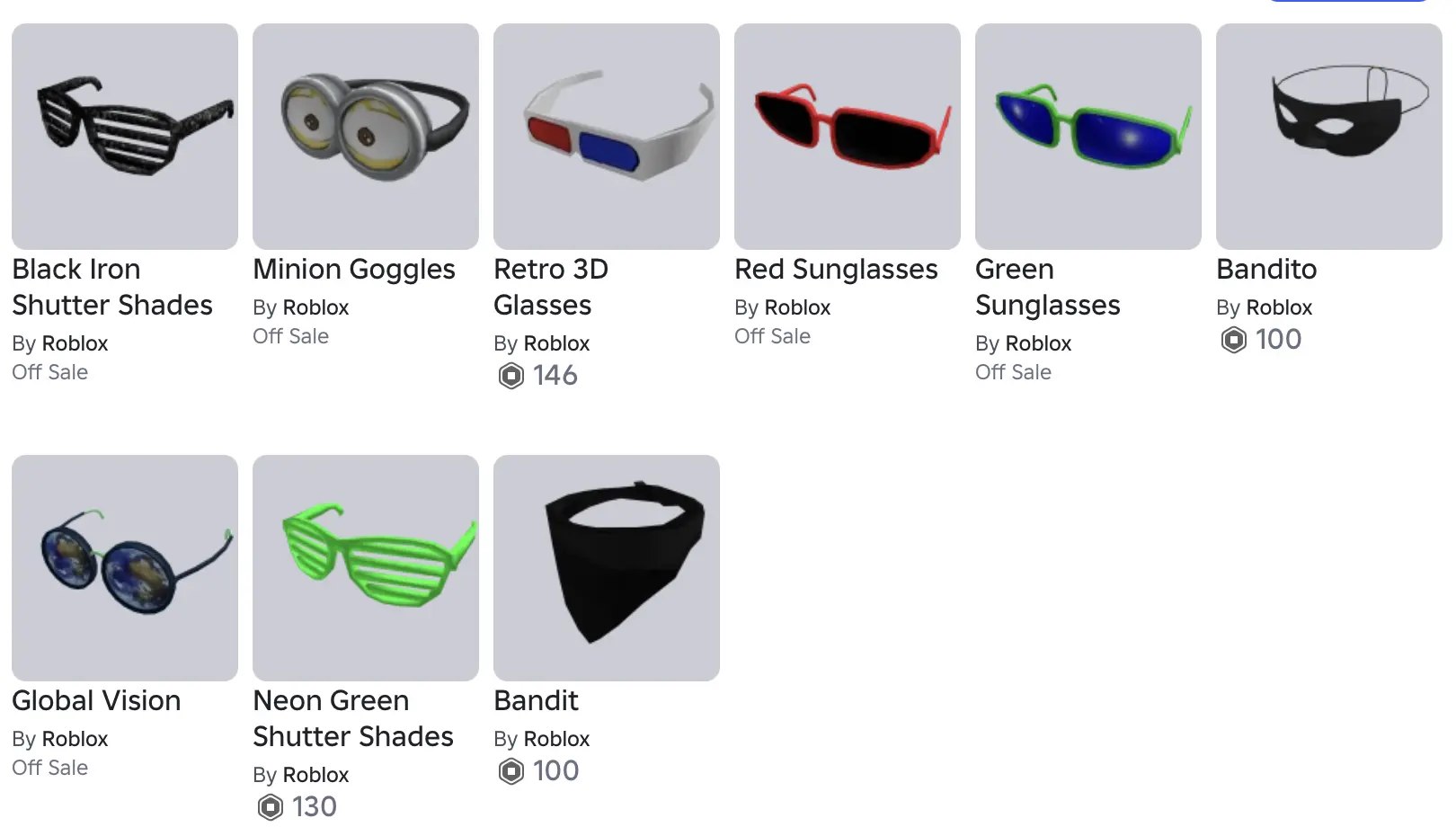Image resolution: width=1456 pixels, height=836 pixels.
Task: Open the Green Sunglasses thumbnail
Action: (1088, 137)
